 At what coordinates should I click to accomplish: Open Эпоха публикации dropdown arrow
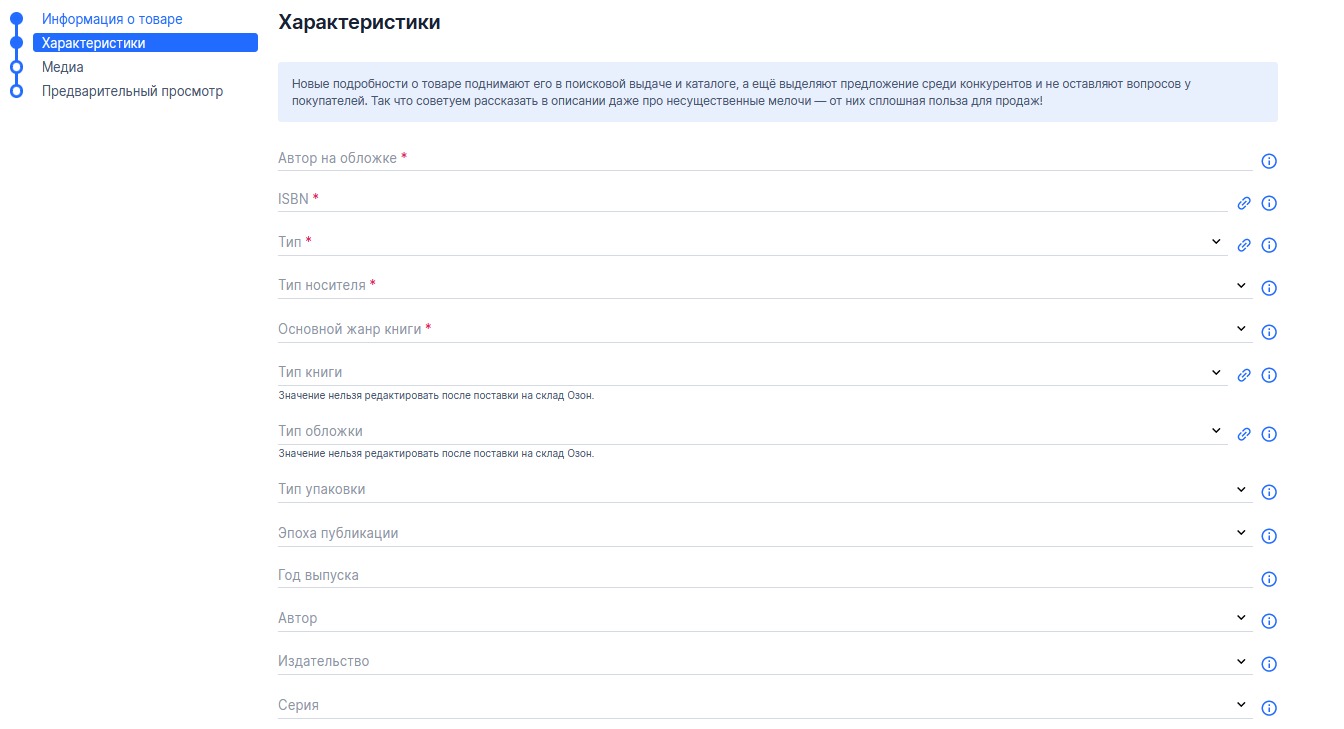click(x=1241, y=533)
